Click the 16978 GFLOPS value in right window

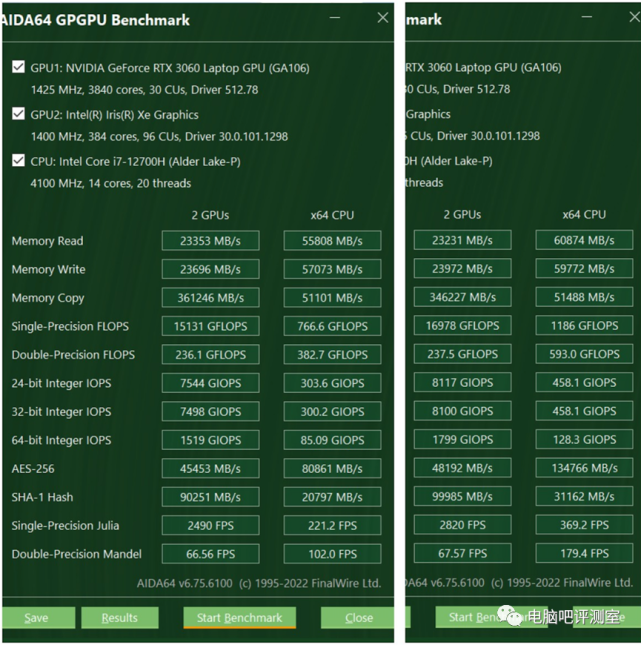click(x=462, y=325)
